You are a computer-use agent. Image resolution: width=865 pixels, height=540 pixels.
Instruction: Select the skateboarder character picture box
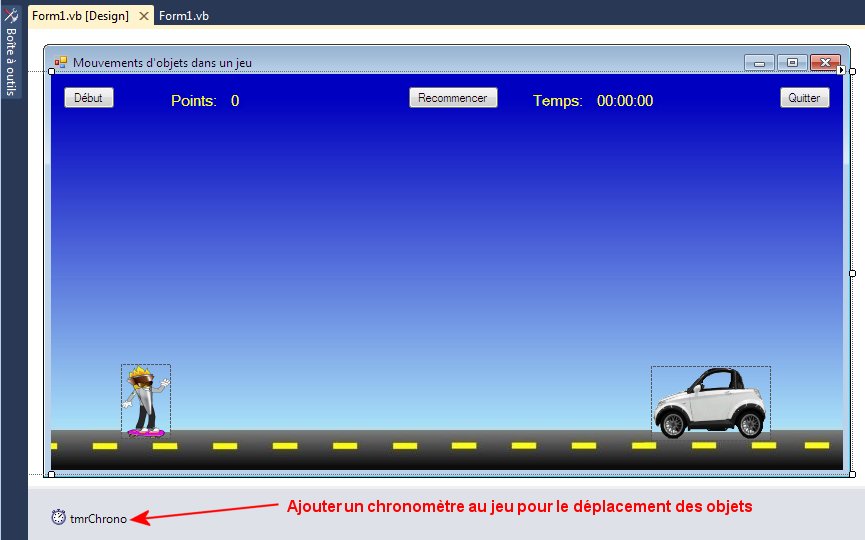146,400
